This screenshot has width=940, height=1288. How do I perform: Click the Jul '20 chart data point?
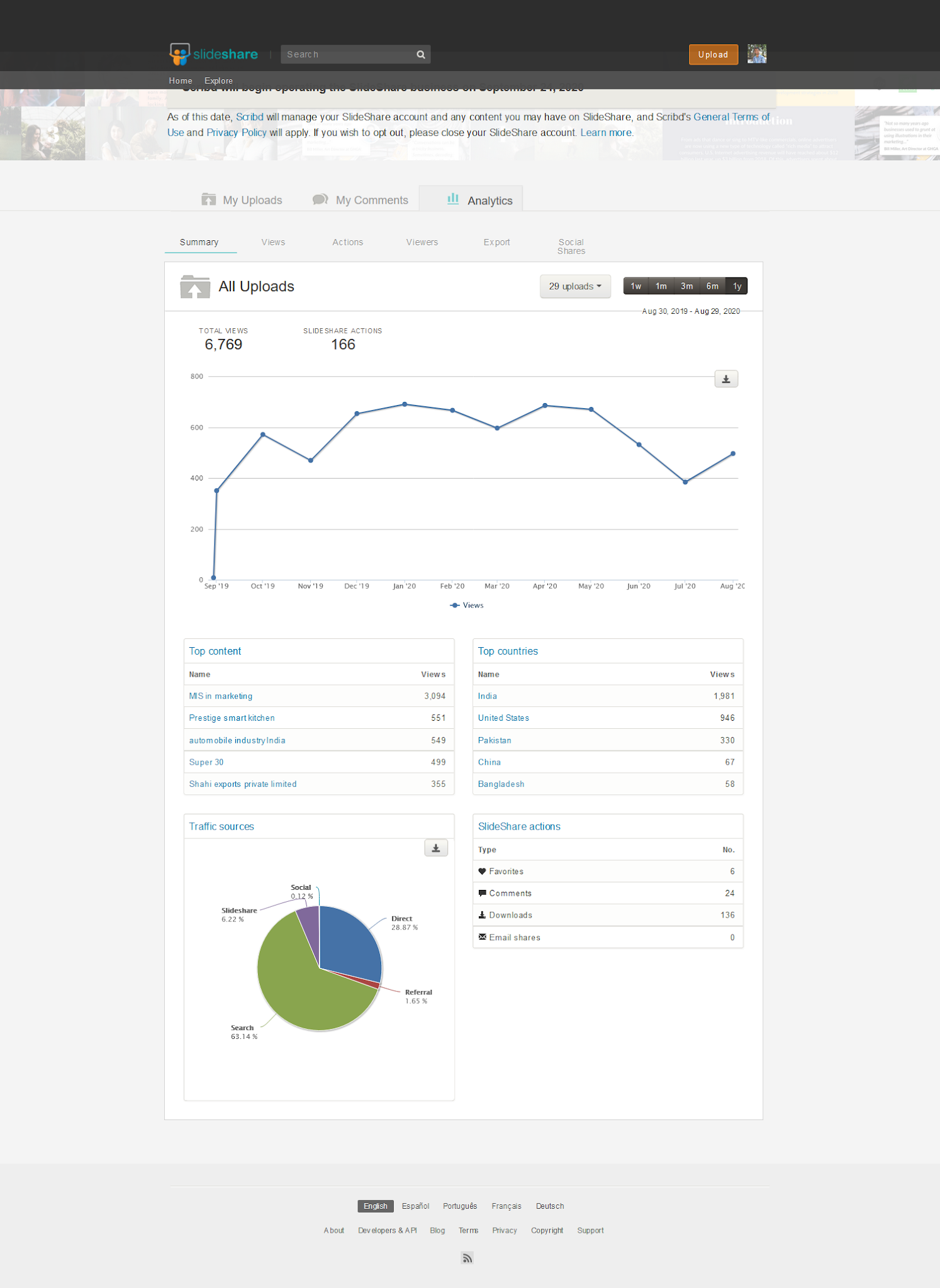(x=685, y=482)
